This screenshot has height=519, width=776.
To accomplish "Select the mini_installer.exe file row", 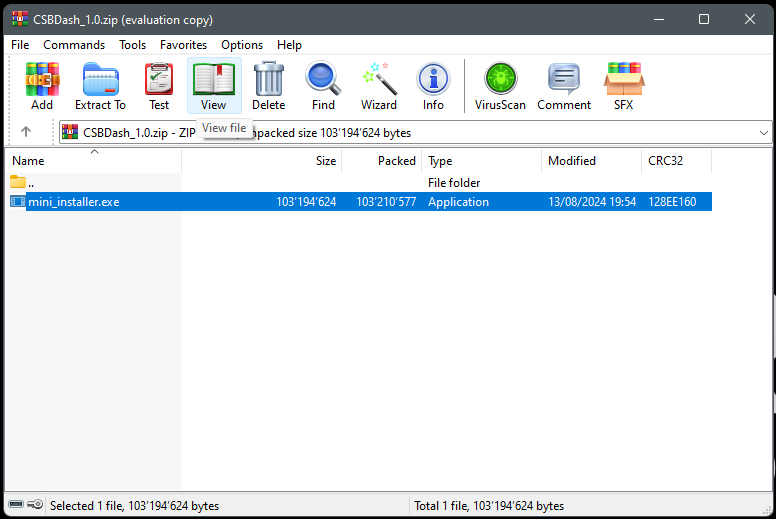I will (x=74, y=202).
